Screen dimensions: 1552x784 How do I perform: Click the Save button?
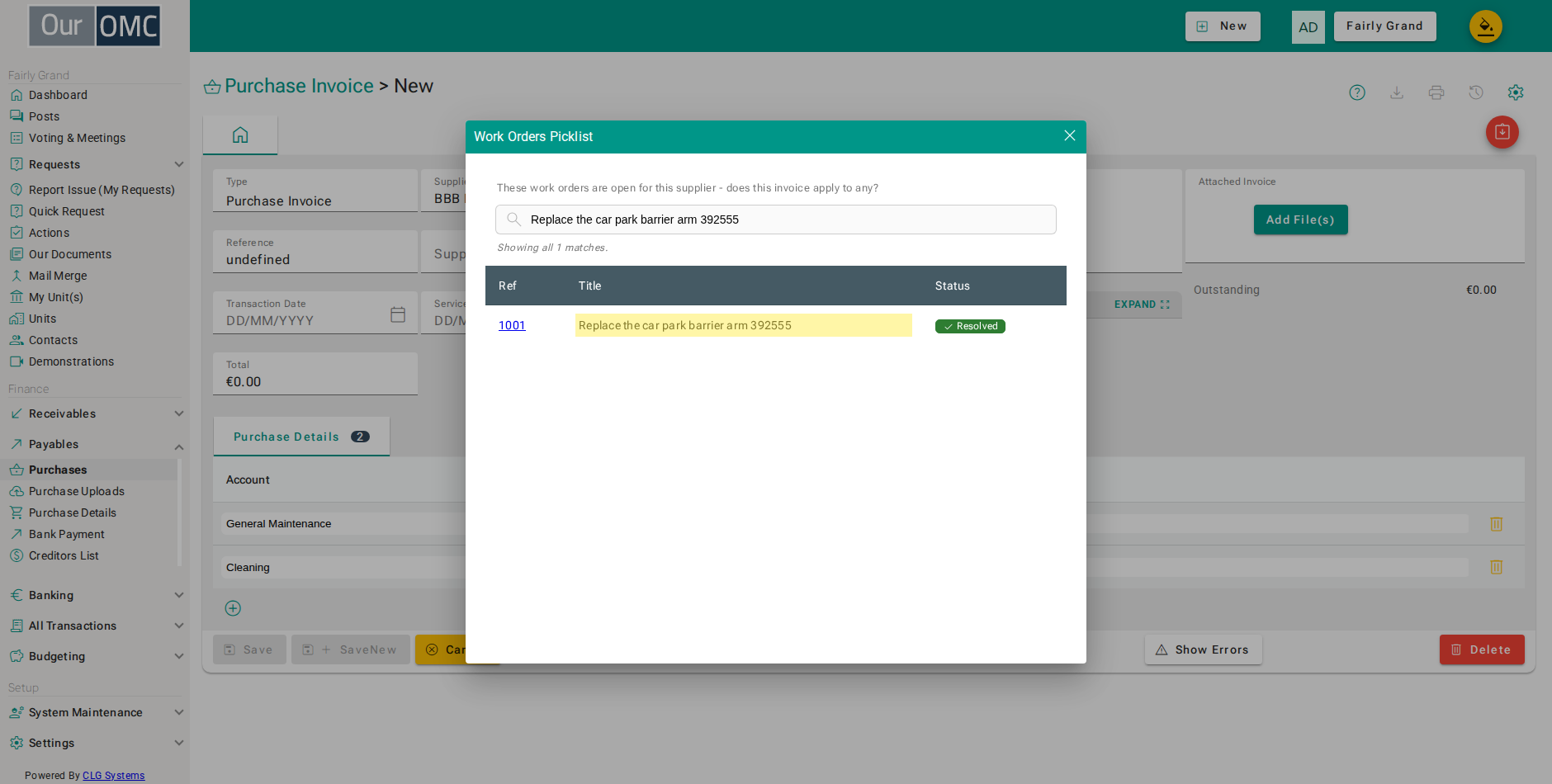tap(249, 649)
